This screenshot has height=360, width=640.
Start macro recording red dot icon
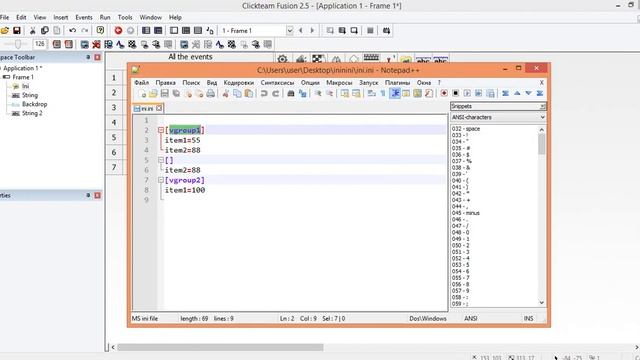[x=444, y=93]
